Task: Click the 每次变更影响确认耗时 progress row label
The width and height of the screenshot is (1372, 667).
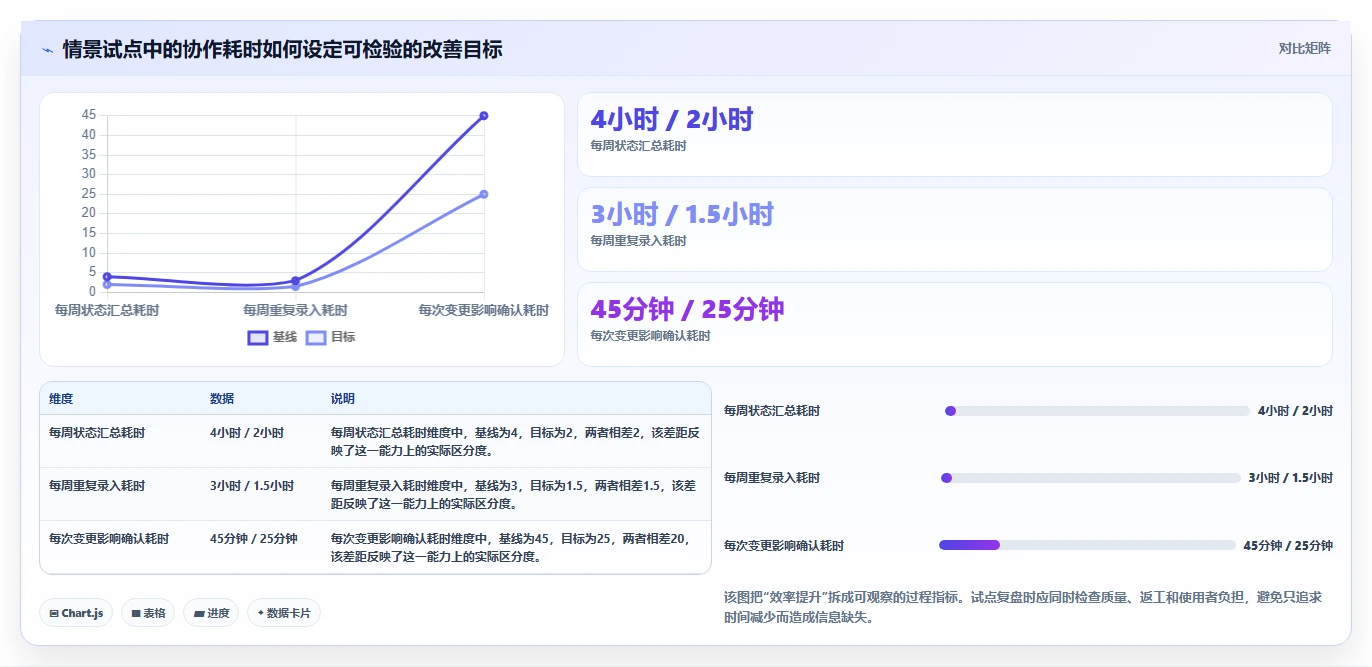Action: pos(784,545)
